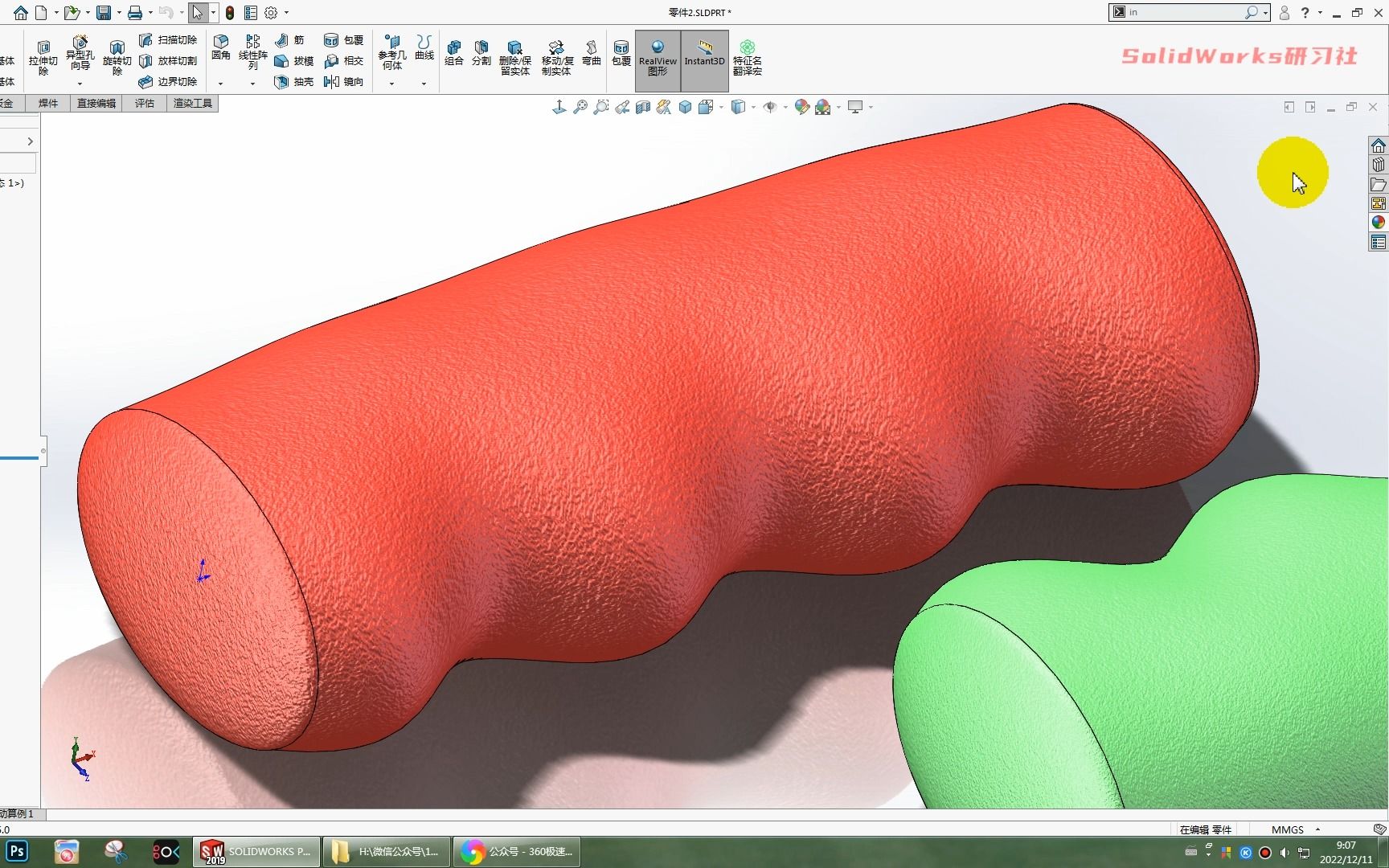This screenshot has width=1389, height=868.
Task: Click the Rib (筋) tool
Action: [290, 39]
